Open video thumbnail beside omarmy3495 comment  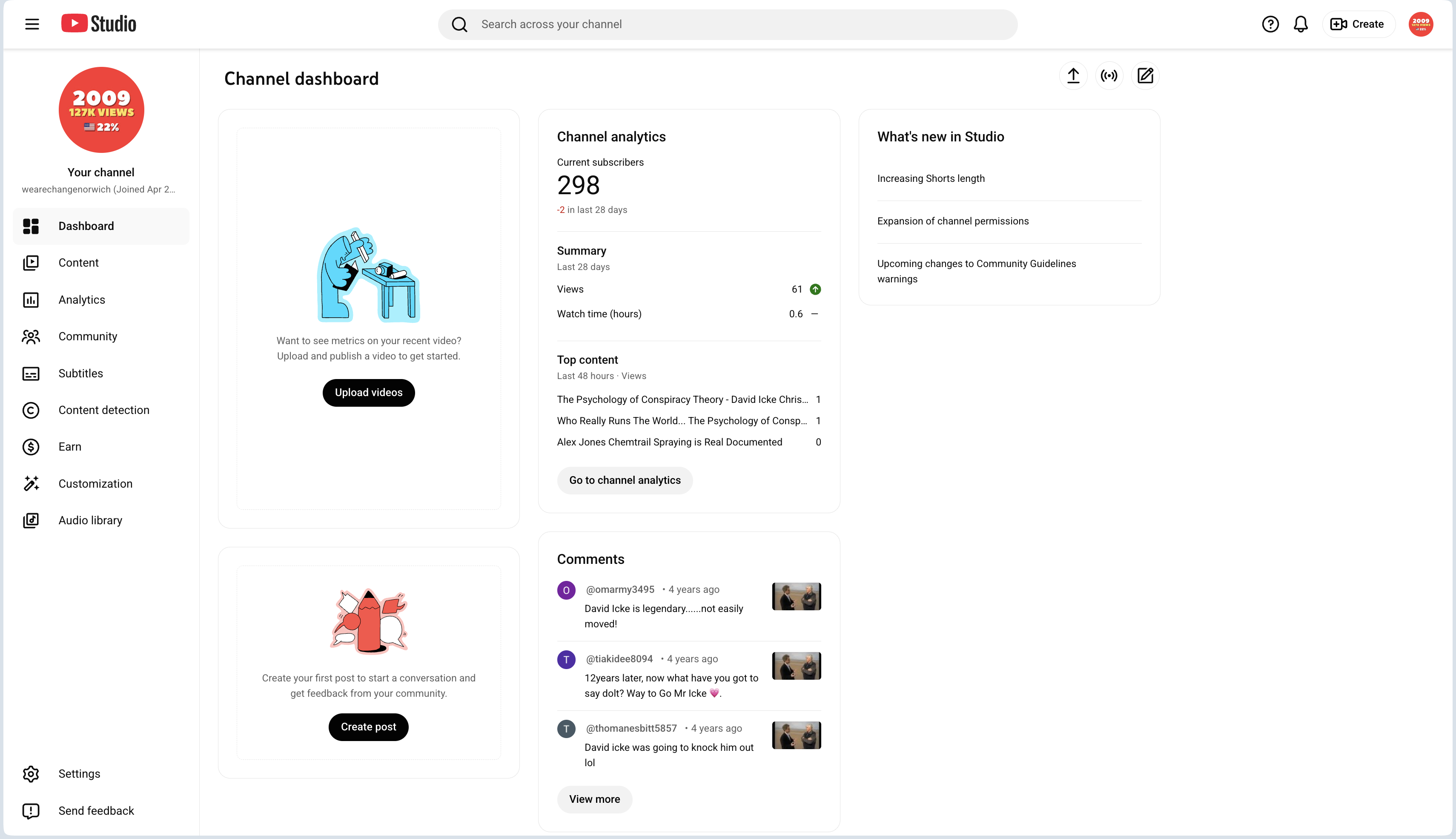click(796, 596)
